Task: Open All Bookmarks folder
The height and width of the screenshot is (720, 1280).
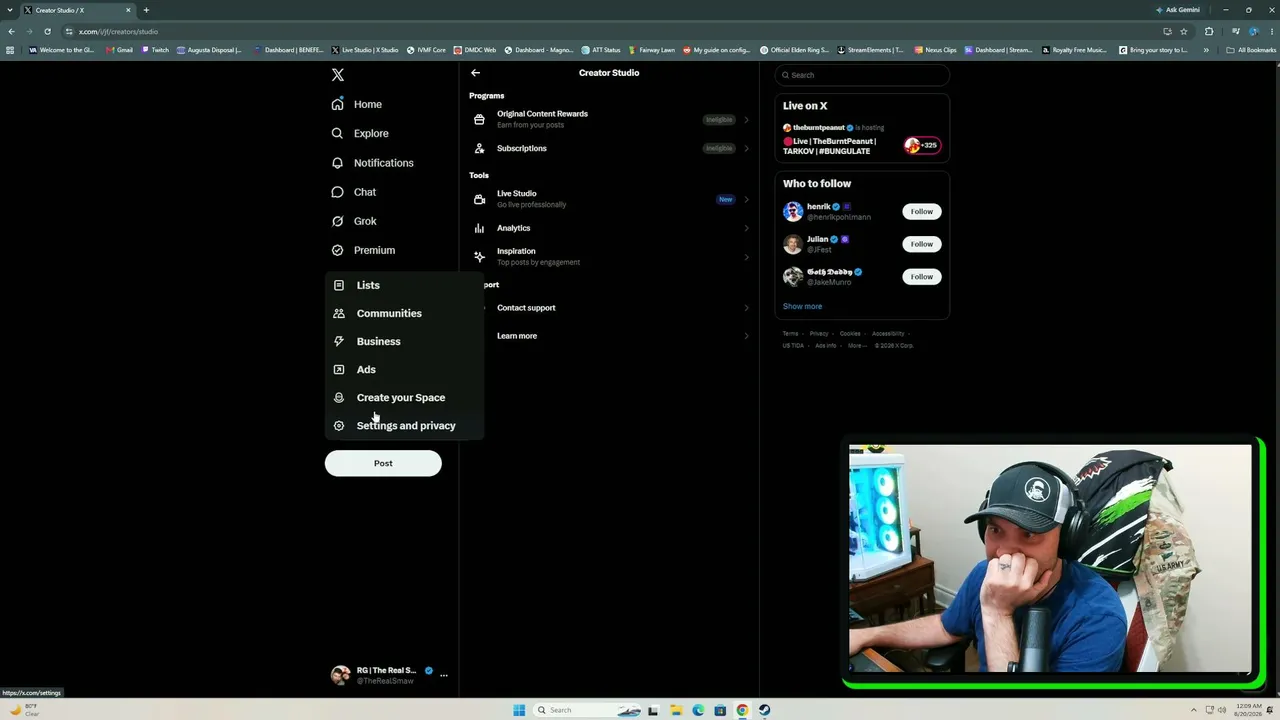Action: (x=1251, y=50)
